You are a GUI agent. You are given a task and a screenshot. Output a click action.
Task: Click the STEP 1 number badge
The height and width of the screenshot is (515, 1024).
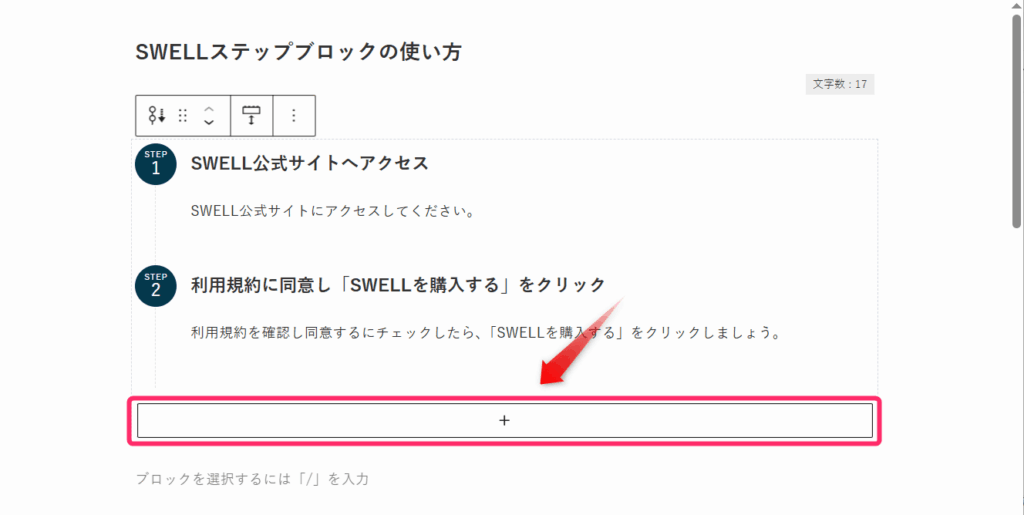pyautogui.click(x=155, y=163)
